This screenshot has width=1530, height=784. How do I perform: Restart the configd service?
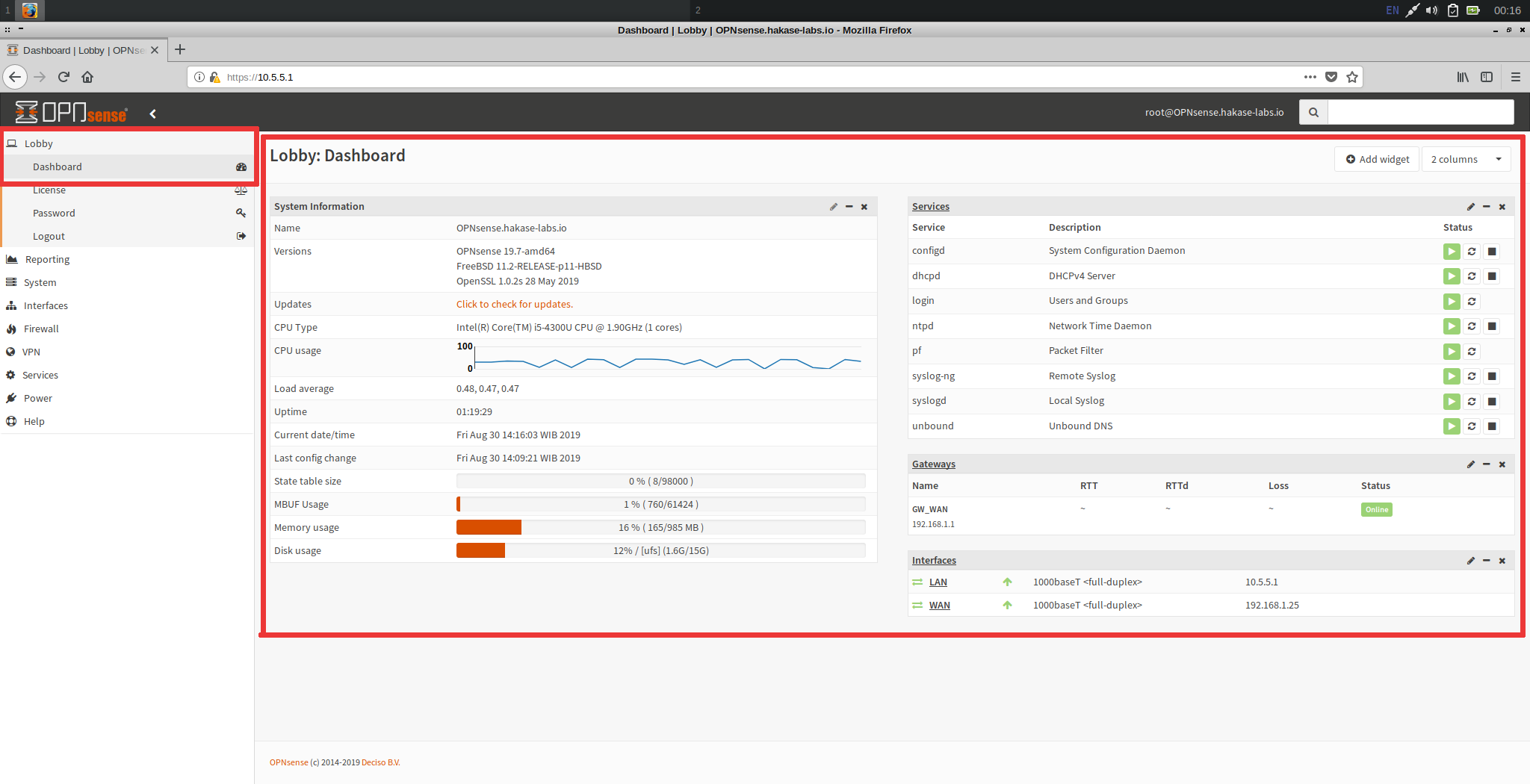pos(1471,252)
